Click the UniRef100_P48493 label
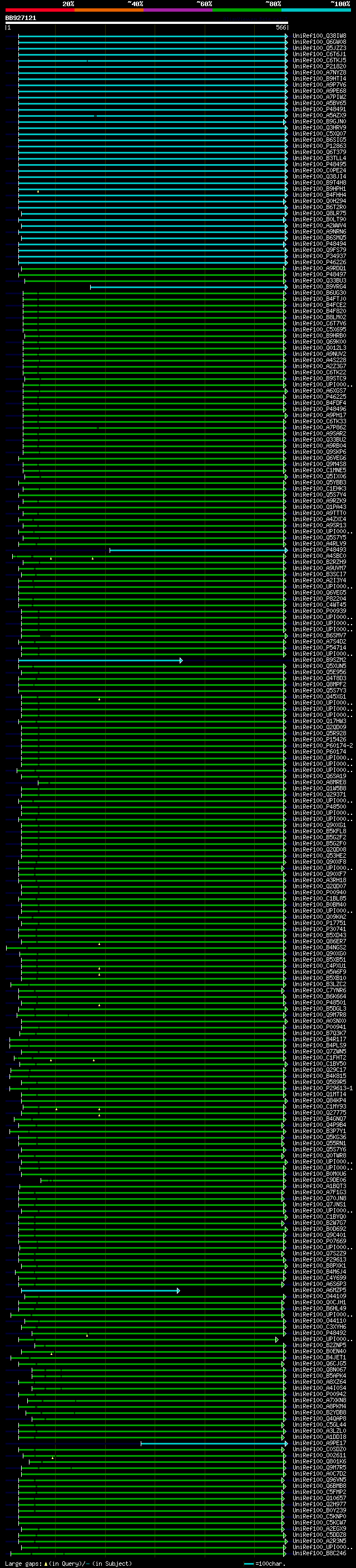Viewport: 356px width, 1568px height. tap(319, 550)
